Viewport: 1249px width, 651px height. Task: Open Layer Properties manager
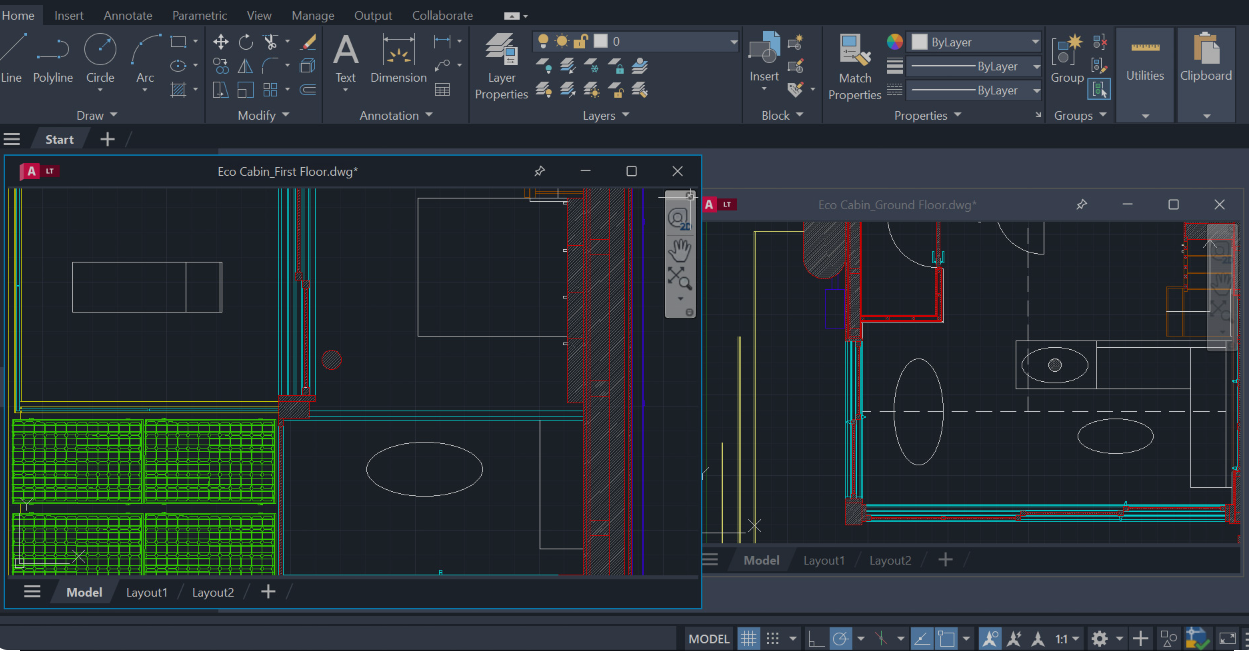click(501, 66)
